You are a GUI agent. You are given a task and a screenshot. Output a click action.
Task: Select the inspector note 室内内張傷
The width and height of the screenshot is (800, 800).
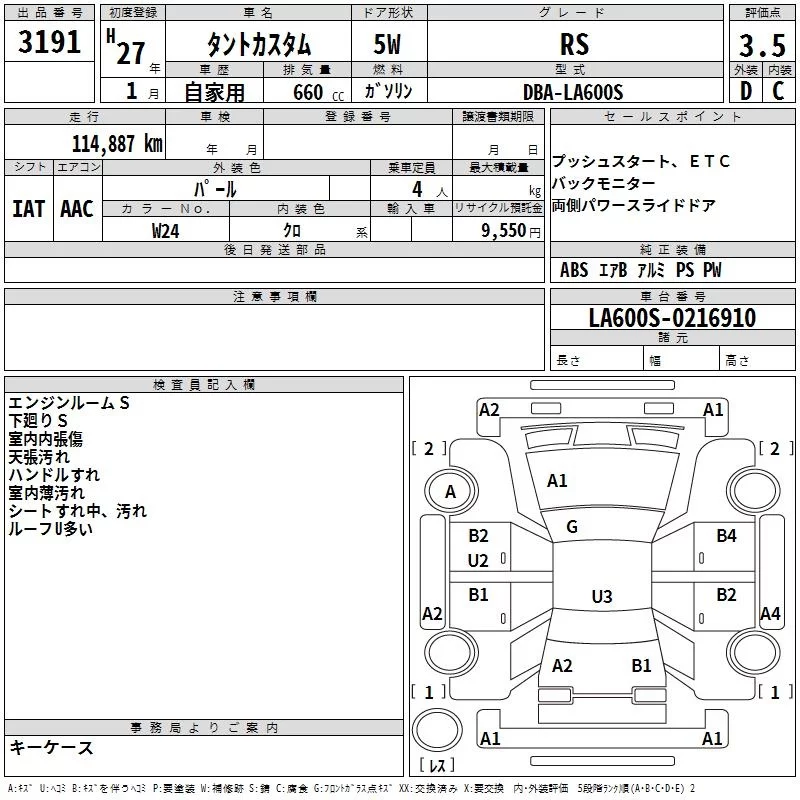(45, 439)
